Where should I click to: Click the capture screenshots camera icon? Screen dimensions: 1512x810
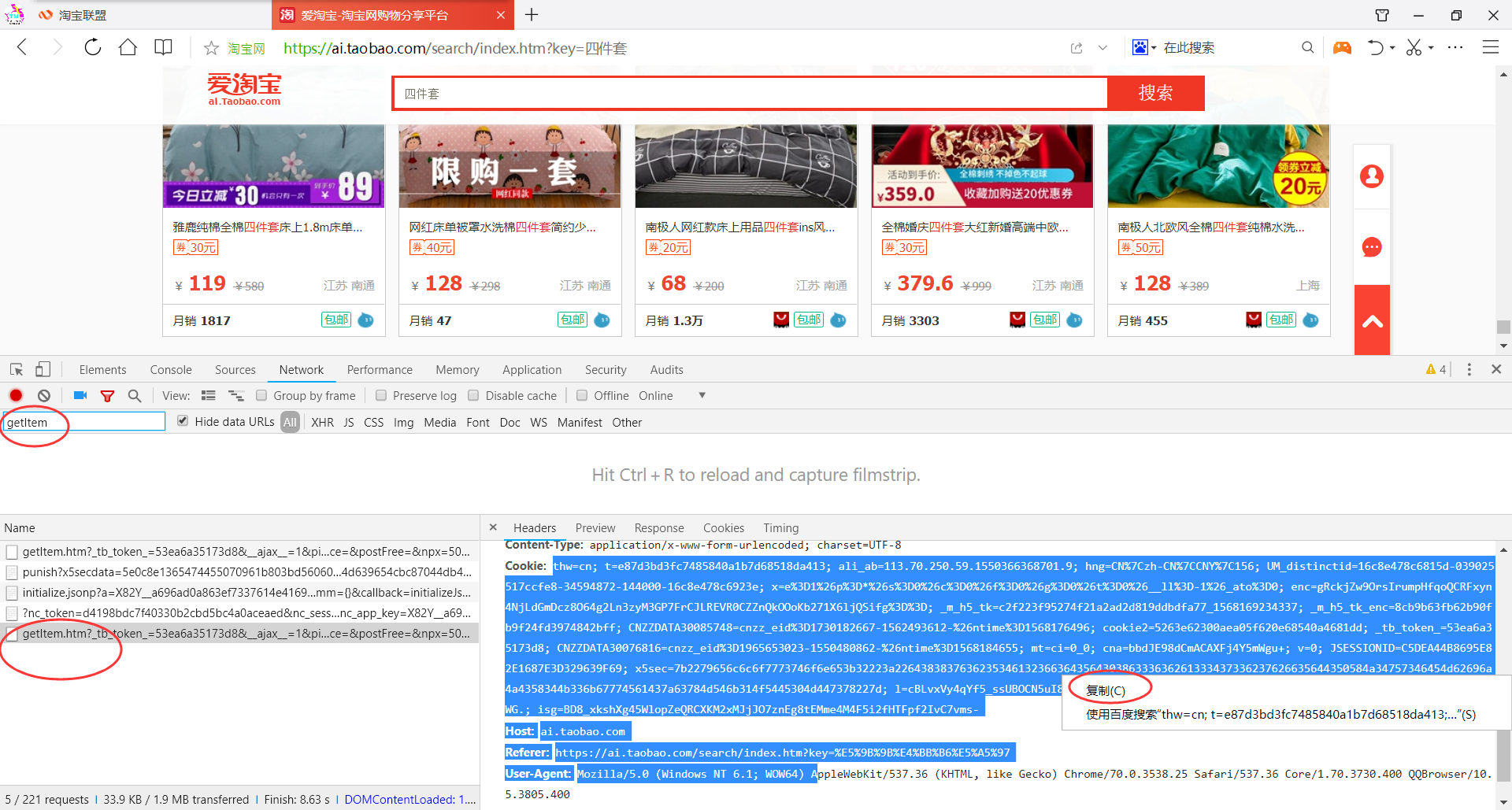pos(80,396)
